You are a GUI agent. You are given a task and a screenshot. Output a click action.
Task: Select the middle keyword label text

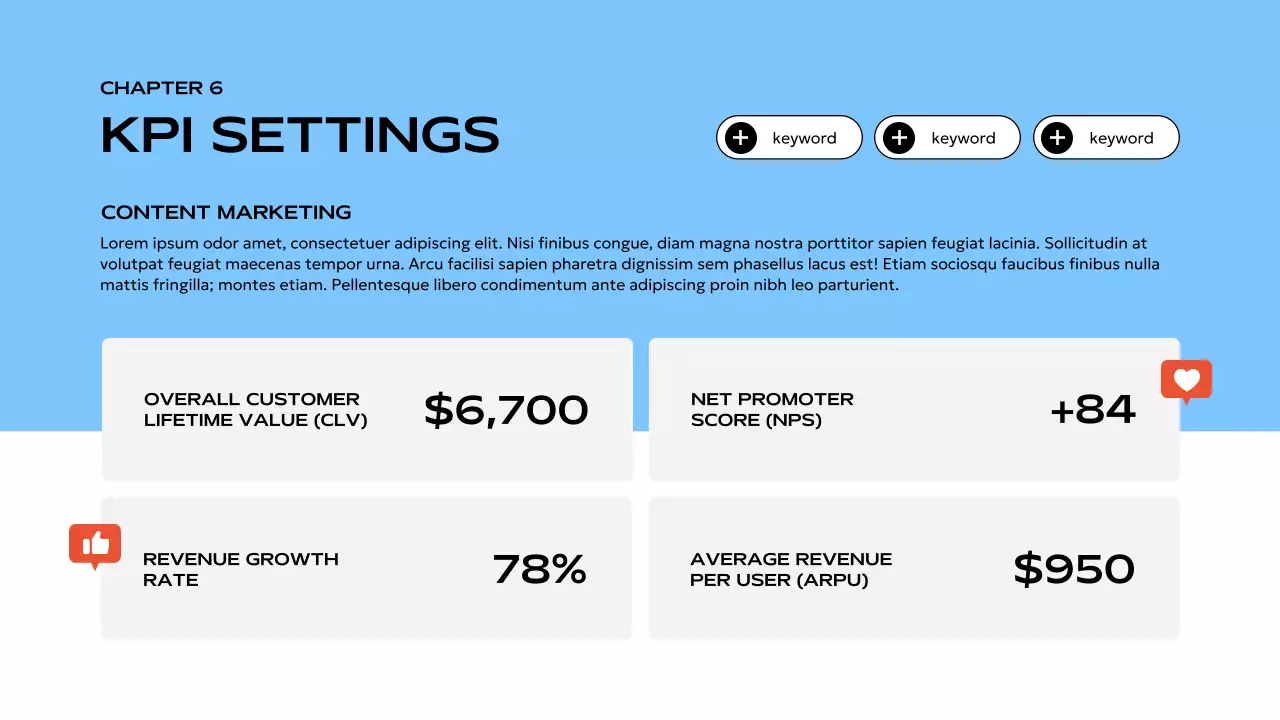963,138
